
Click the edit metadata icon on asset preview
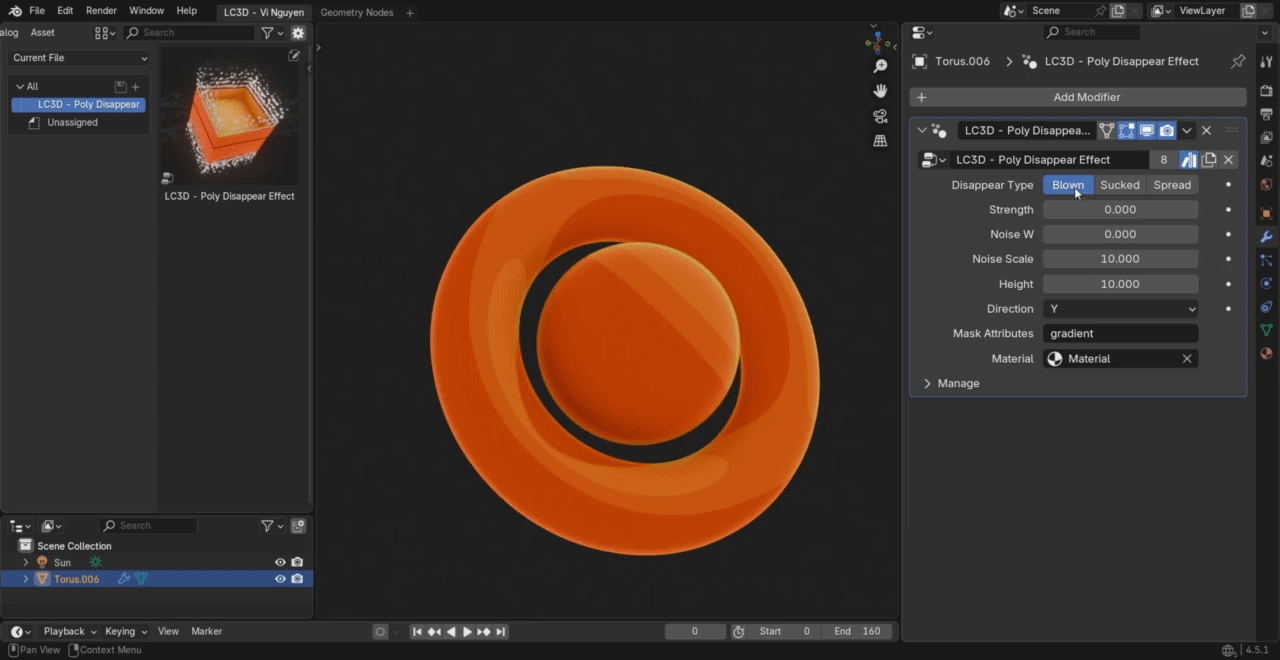pyautogui.click(x=294, y=56)
